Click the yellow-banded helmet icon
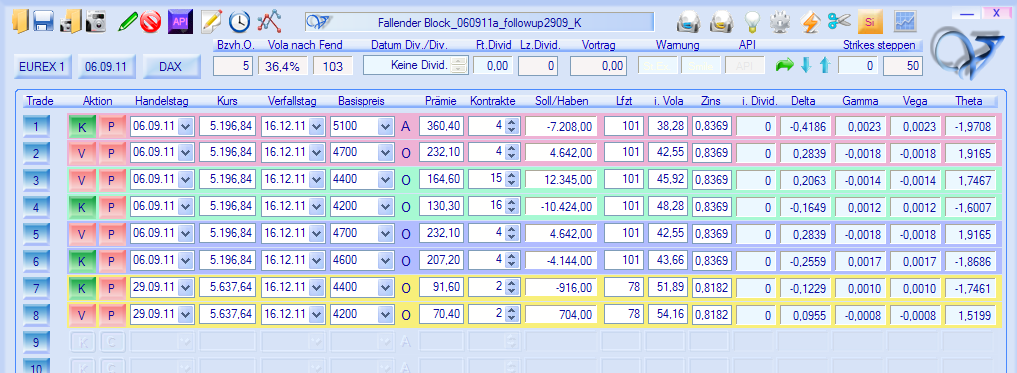Screen dimensions: 1017x373 click(x=720, y=23)
